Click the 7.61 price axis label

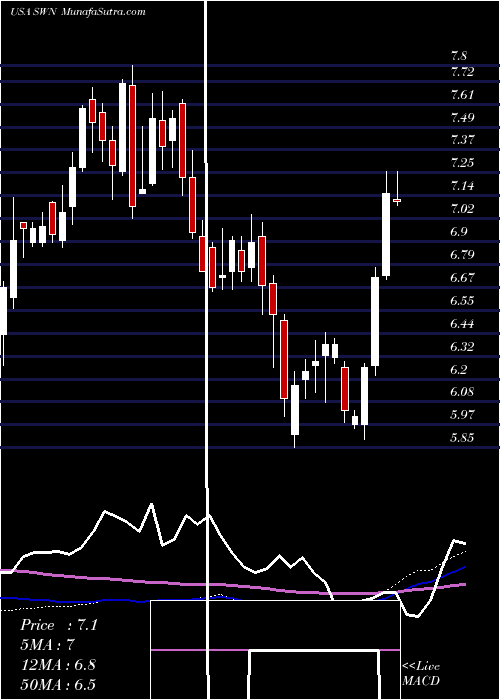pyautogui.click(x=462, y=95)
